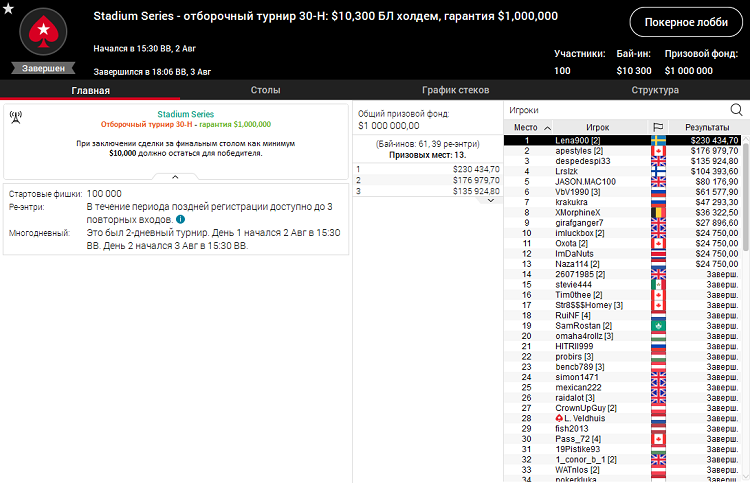
Task: Click Sweden flag beside Lena900
Action: 658,141
